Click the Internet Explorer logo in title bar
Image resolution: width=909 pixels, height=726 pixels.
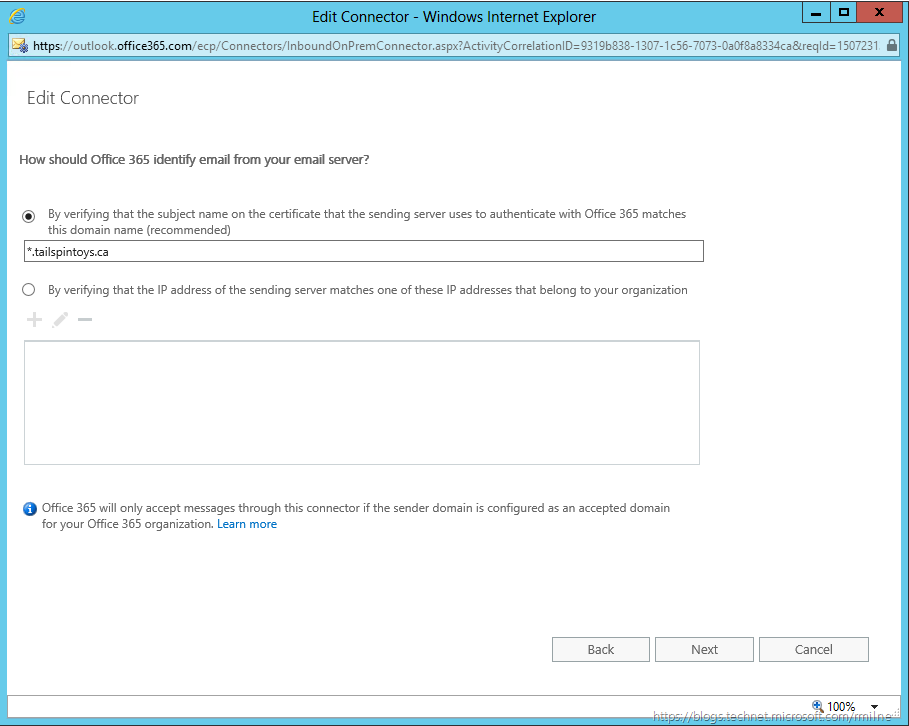(17, 16)
